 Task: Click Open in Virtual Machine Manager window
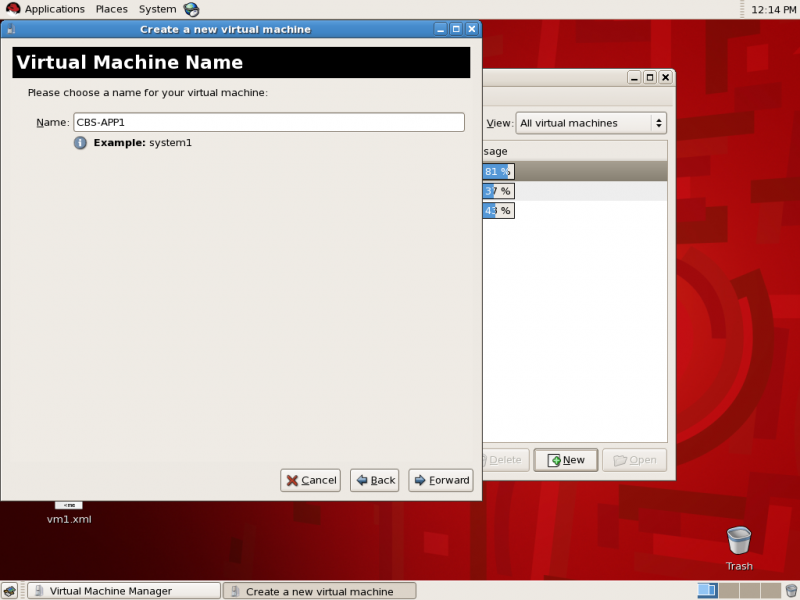click(x=634, y=460)
